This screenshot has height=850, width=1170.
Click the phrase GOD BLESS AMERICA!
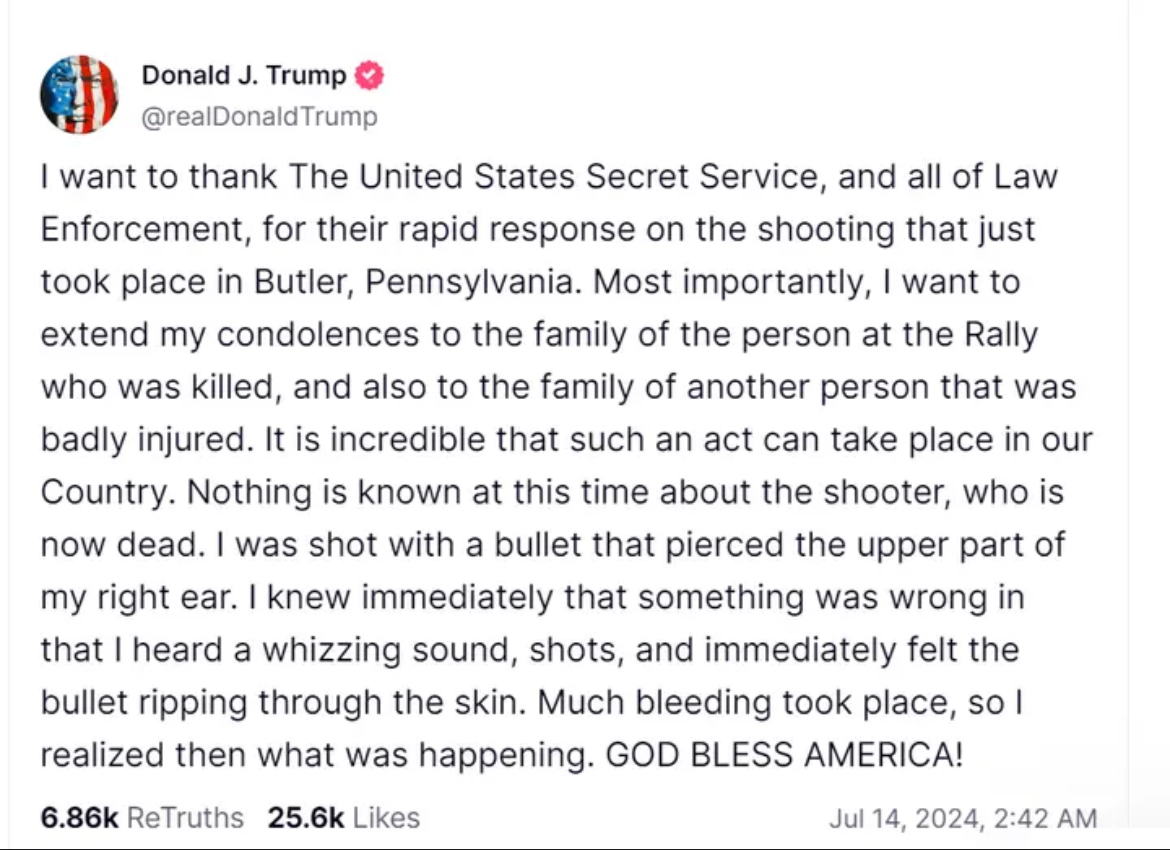point(784,754)
